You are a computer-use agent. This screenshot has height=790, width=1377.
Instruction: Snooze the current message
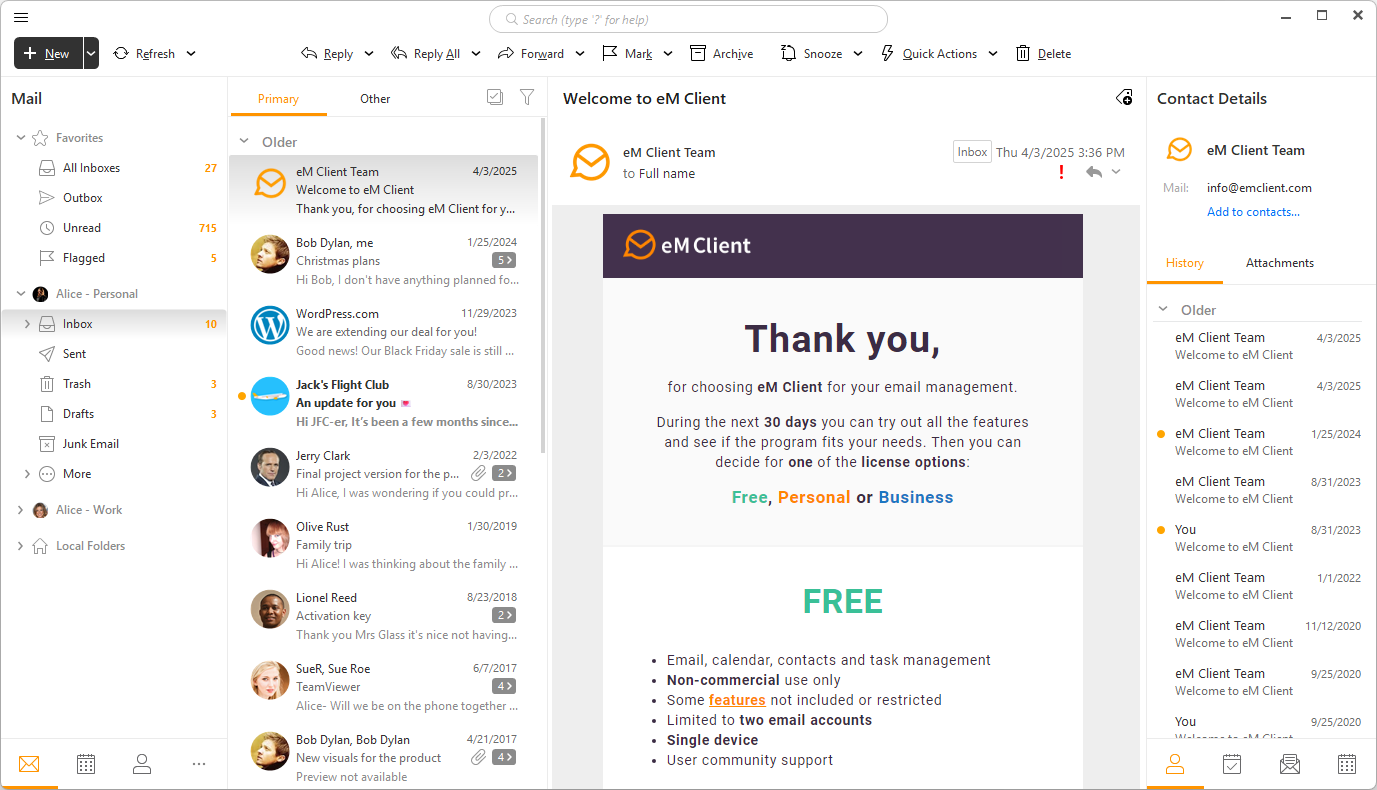tap(812, 54)
